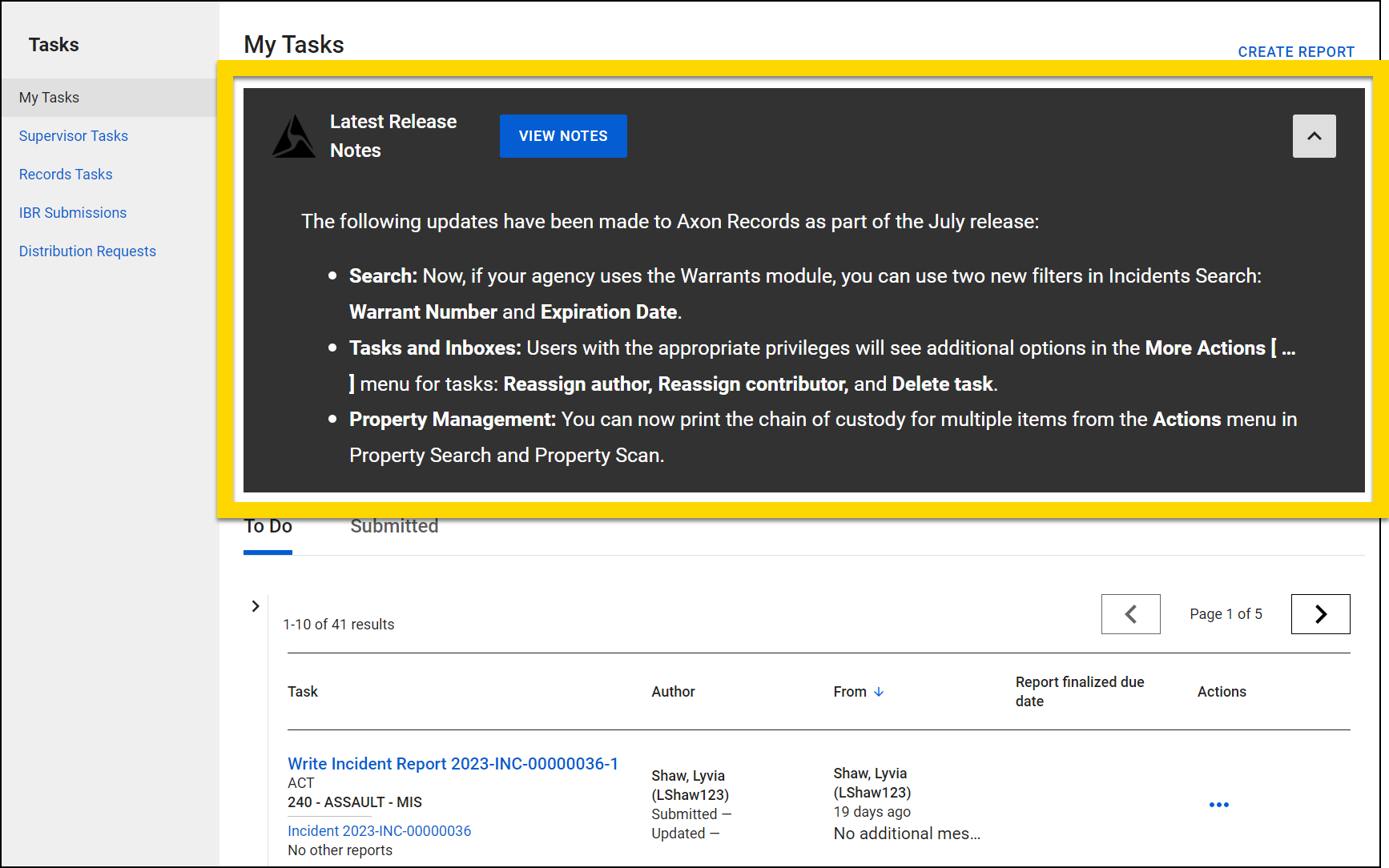Sort by From column arrow

[x=879, y=692]
